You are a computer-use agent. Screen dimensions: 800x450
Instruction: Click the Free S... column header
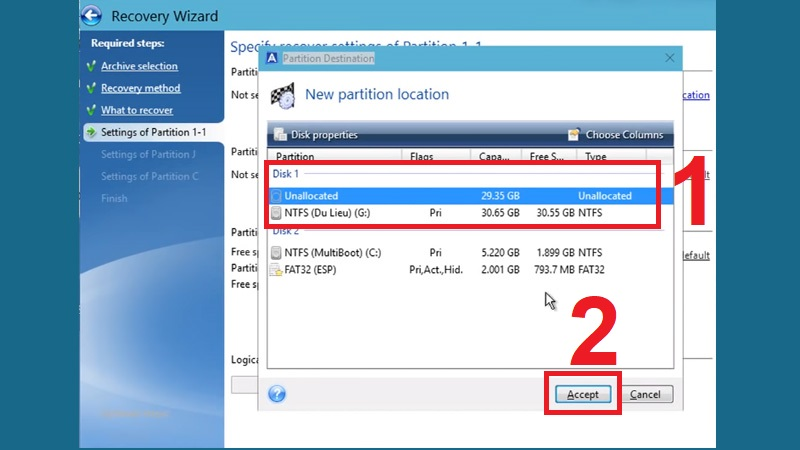click(549, 156)
